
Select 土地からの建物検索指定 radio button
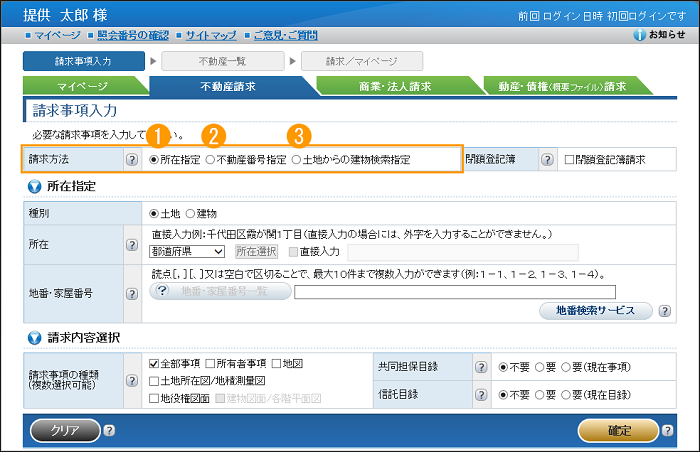[296, 160]
